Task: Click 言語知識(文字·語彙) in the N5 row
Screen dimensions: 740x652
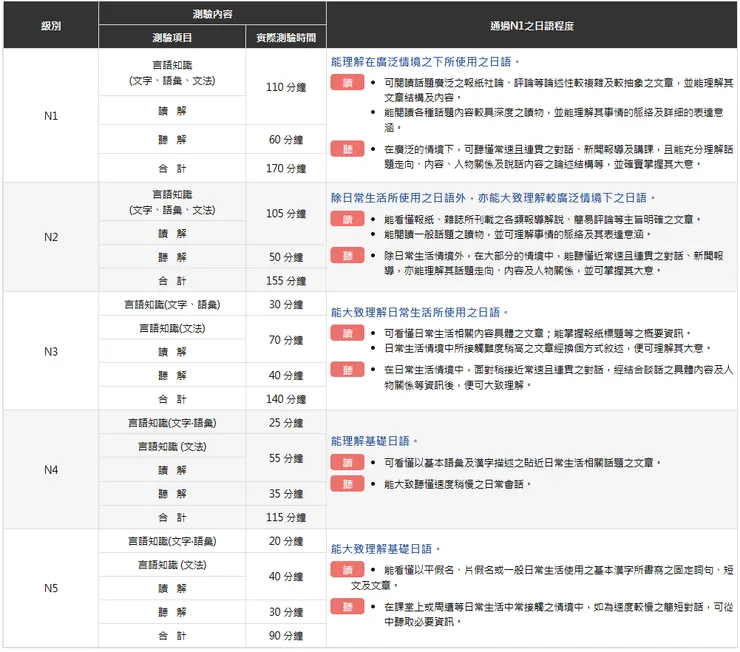Action: point(172,541)
